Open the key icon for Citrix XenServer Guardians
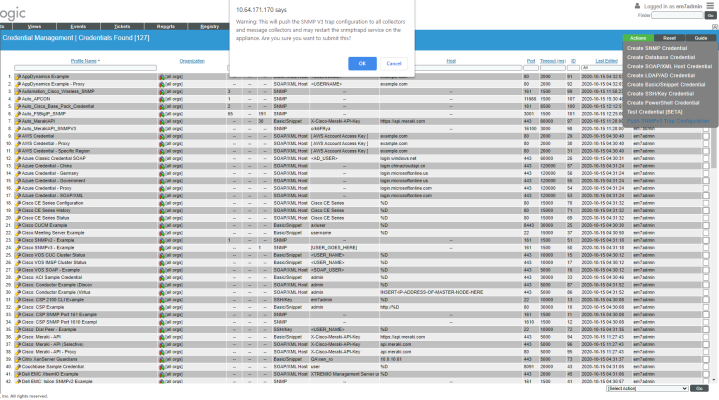Screen dimensions: 719x400 pos(18,359)
